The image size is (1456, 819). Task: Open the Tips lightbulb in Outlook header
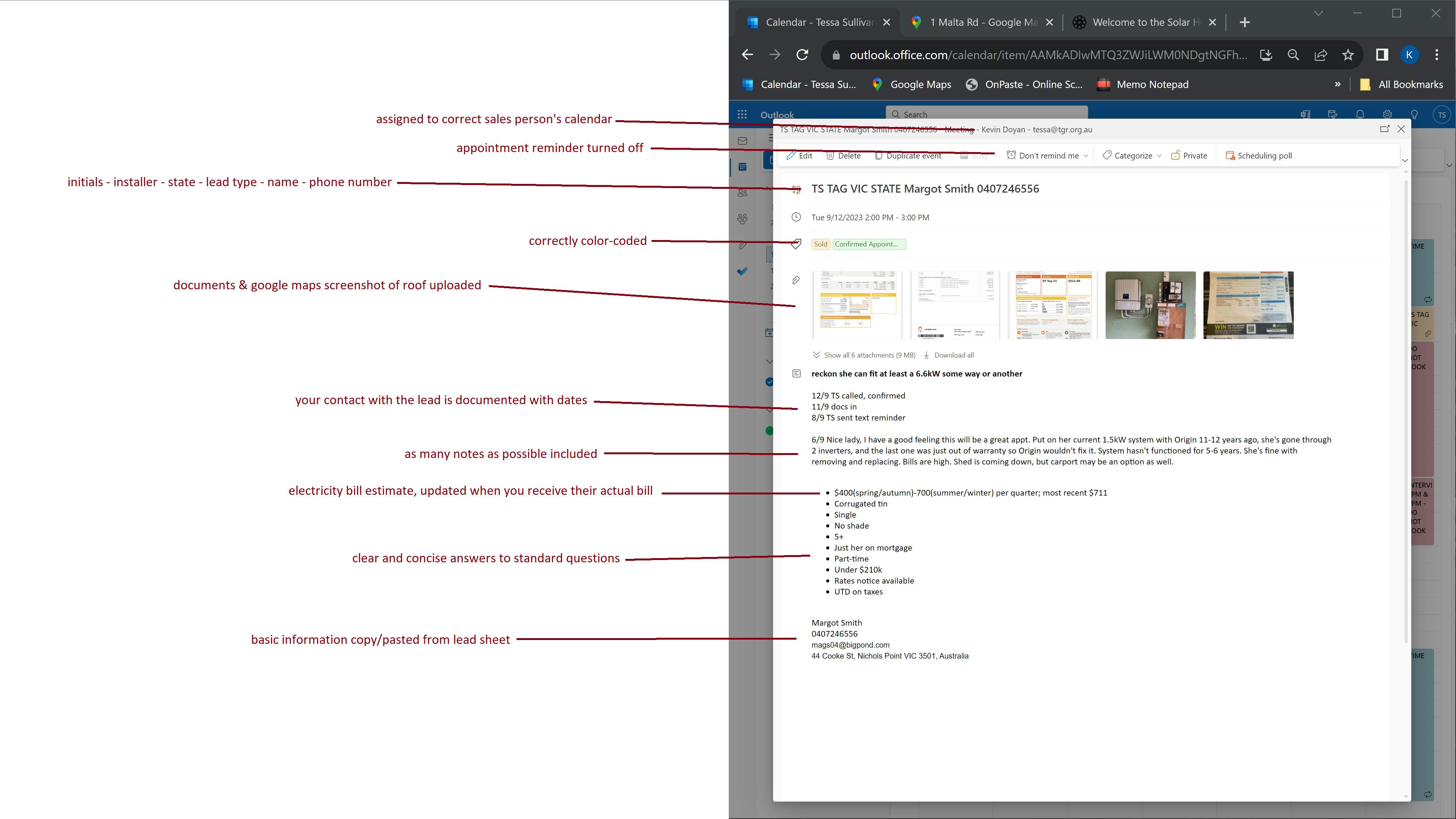click(x=1414, y=114)
